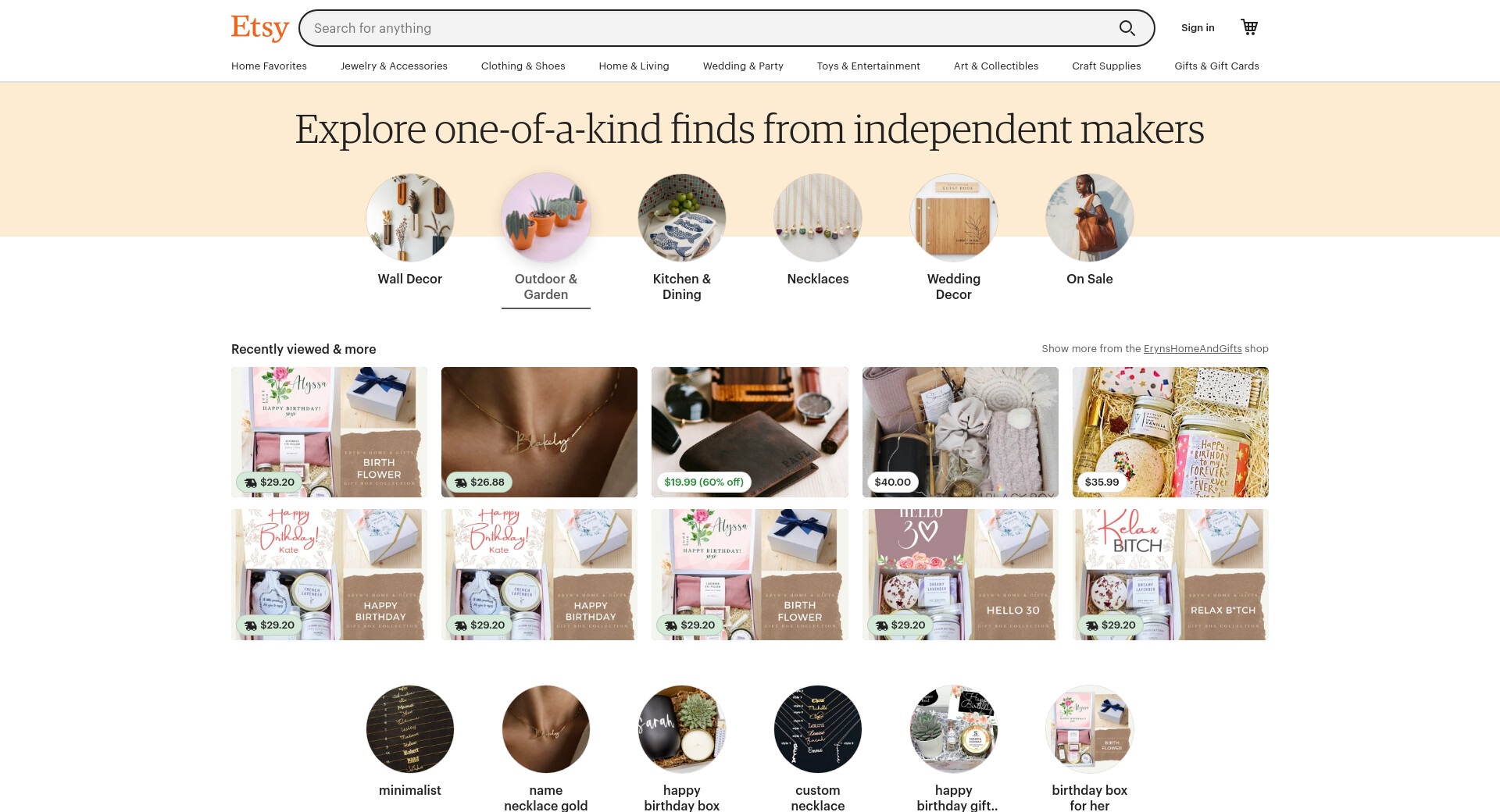The height and width of the screenshot is (812, 1500).
Task: Open the ErynsHomeAndGifts shop link
Action: point(1192,349)
